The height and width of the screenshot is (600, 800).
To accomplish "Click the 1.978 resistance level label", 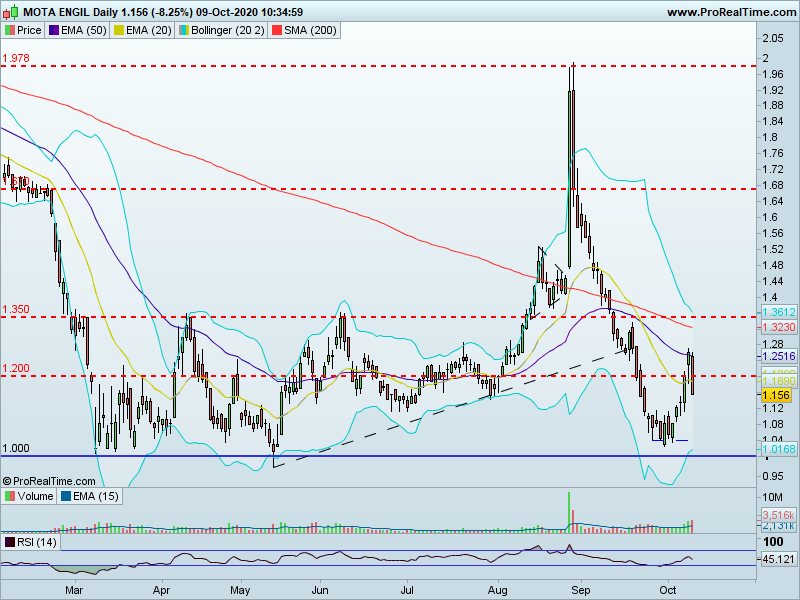I will point(16,58).
